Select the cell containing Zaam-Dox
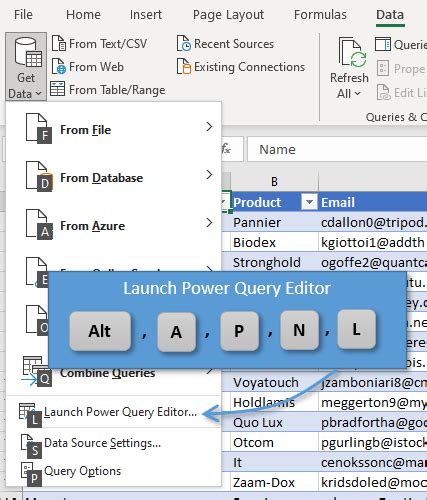The width and height of the screenshot is (427, 500). tap(274, 482)
